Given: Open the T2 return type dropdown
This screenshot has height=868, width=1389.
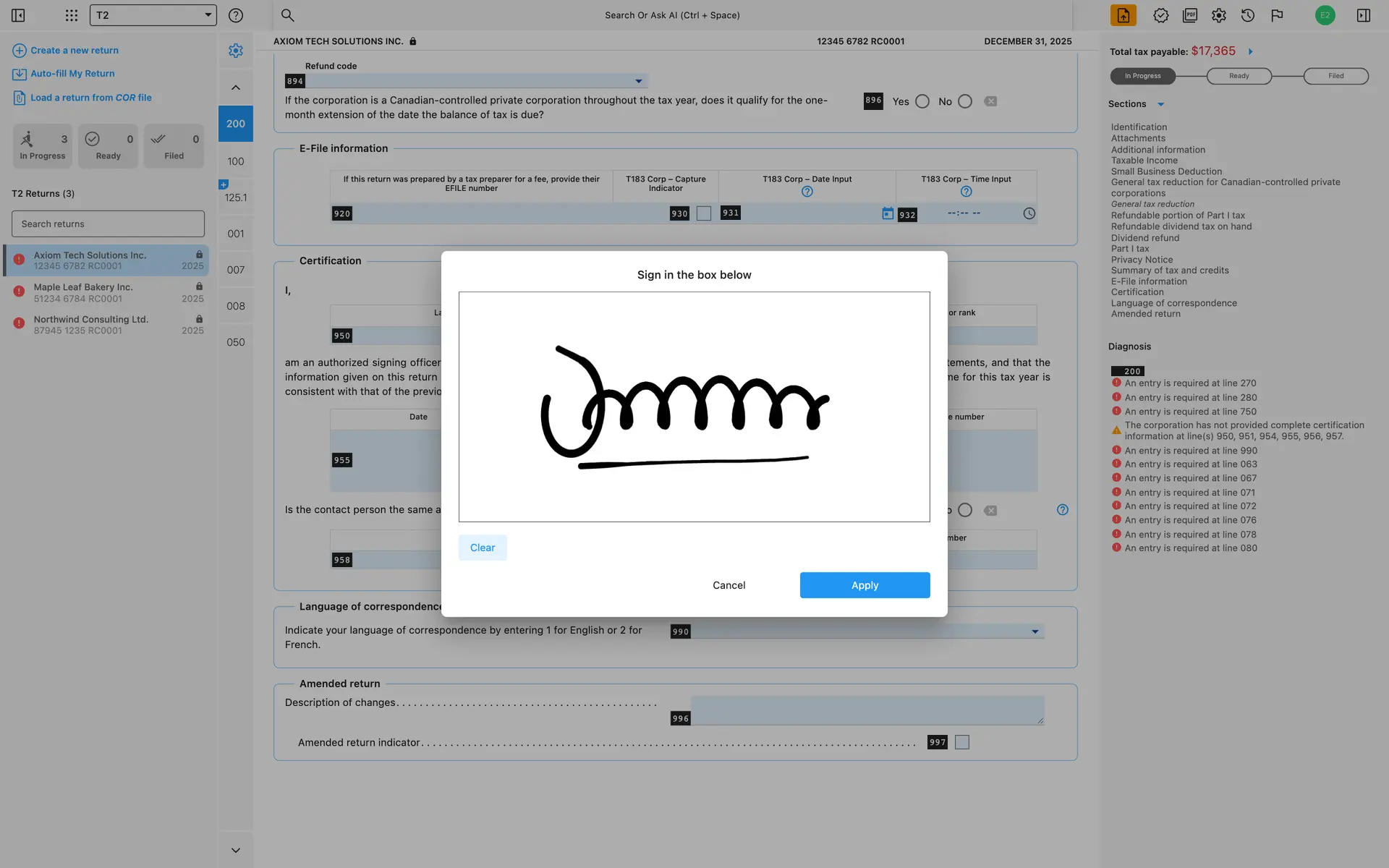Looking at the screenshot, I should pos(153,15).
